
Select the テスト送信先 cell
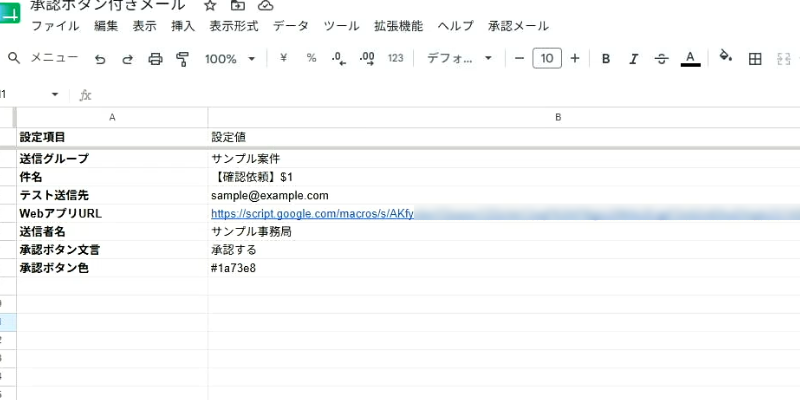[112, 195]
